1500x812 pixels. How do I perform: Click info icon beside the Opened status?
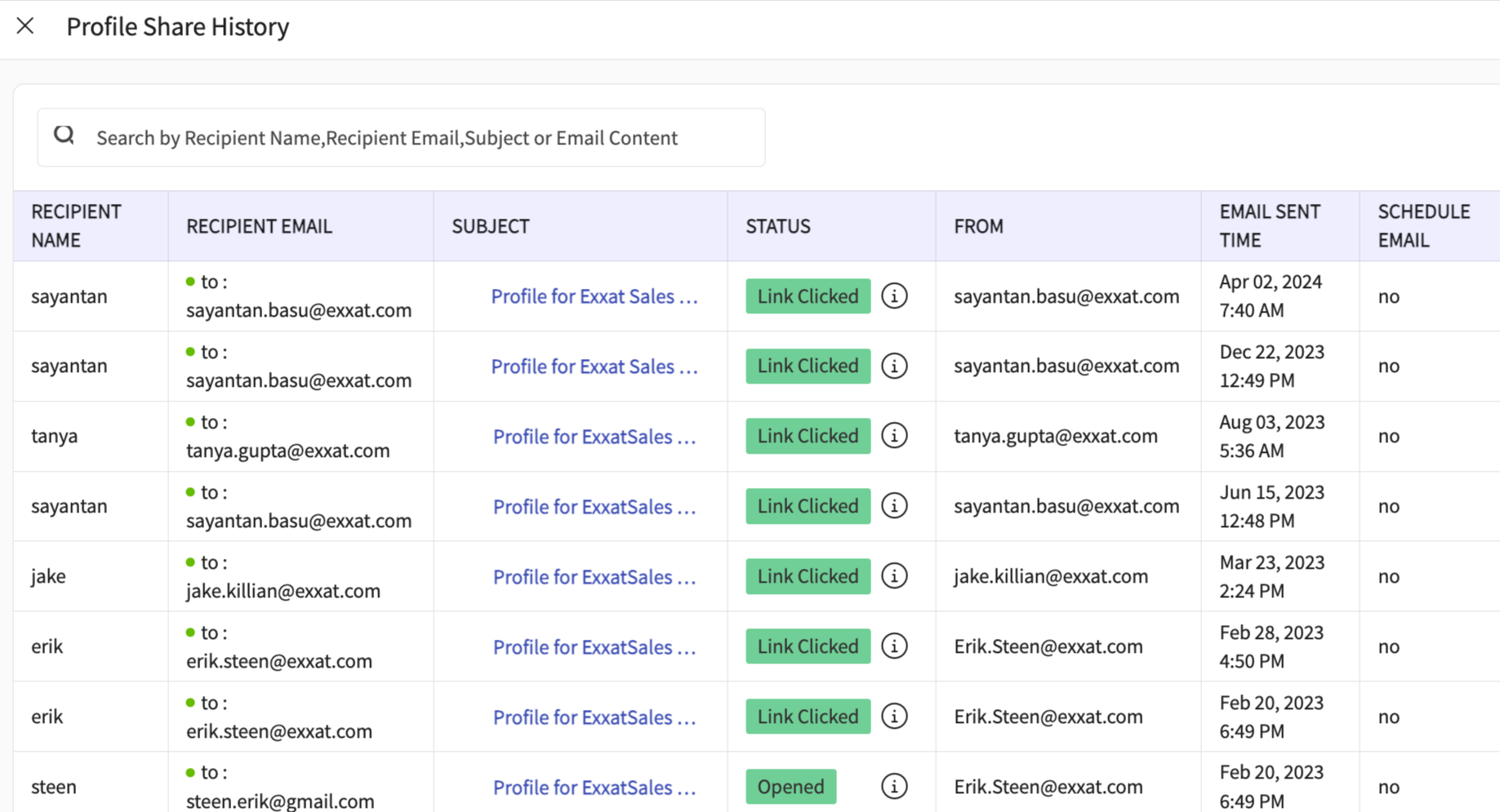click(x=894, y=787)
